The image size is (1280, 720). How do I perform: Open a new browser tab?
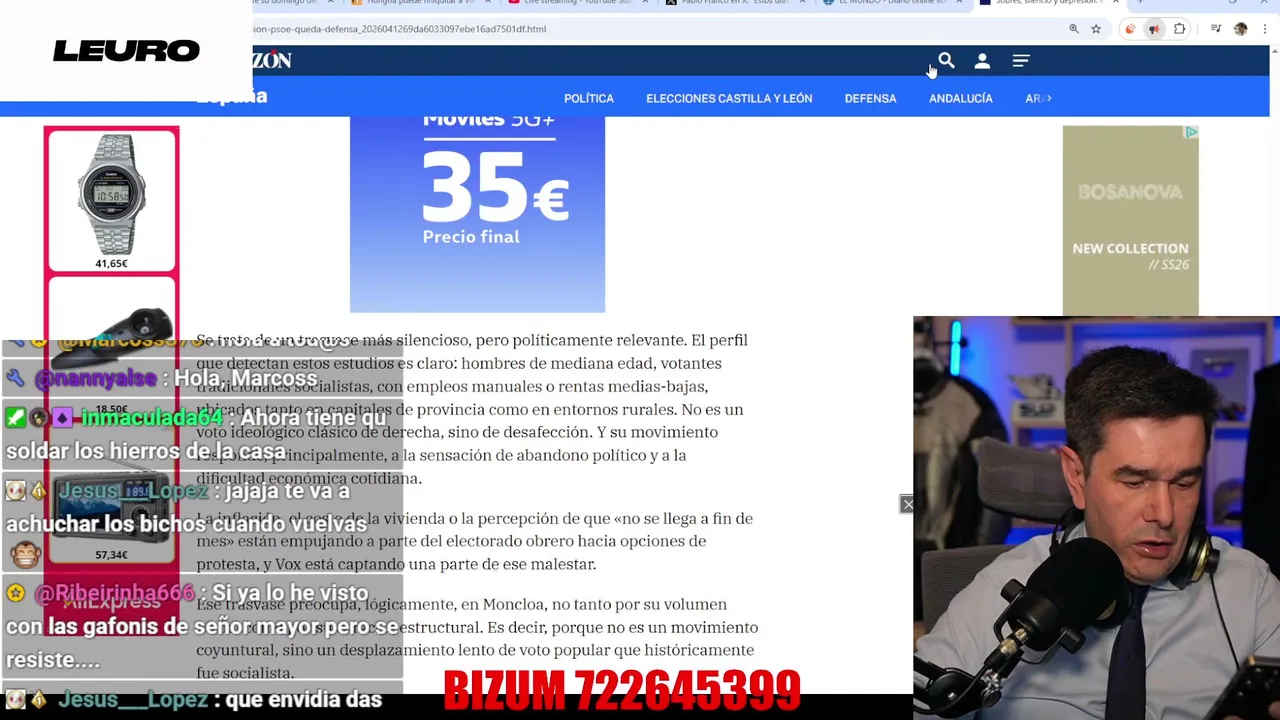(x=1140, y=2)
